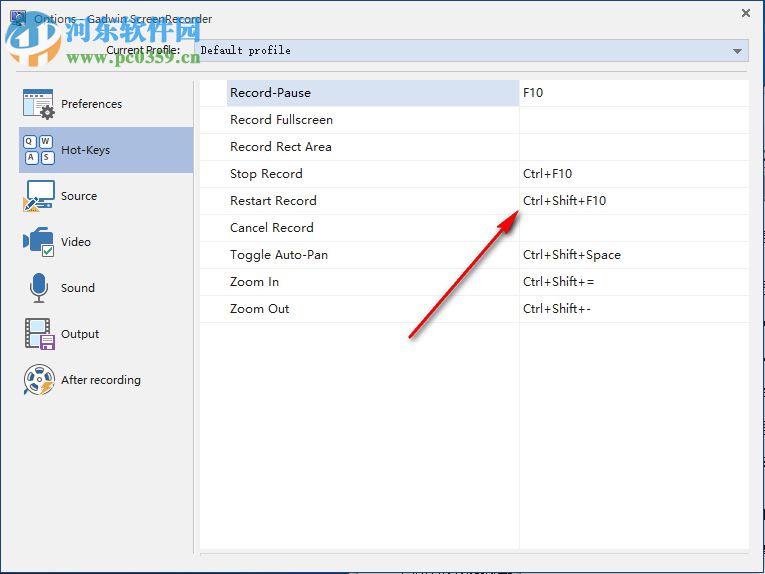765x574 pixels.
Task: Open the Output film icon
Action: coord(40,334)
